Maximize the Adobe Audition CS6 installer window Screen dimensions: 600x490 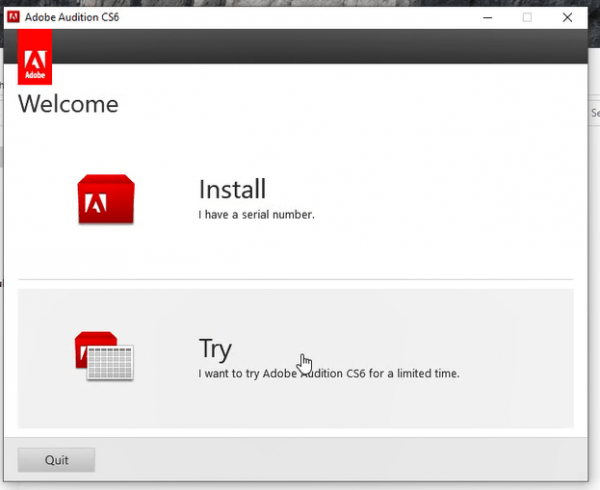click(527, 16)
